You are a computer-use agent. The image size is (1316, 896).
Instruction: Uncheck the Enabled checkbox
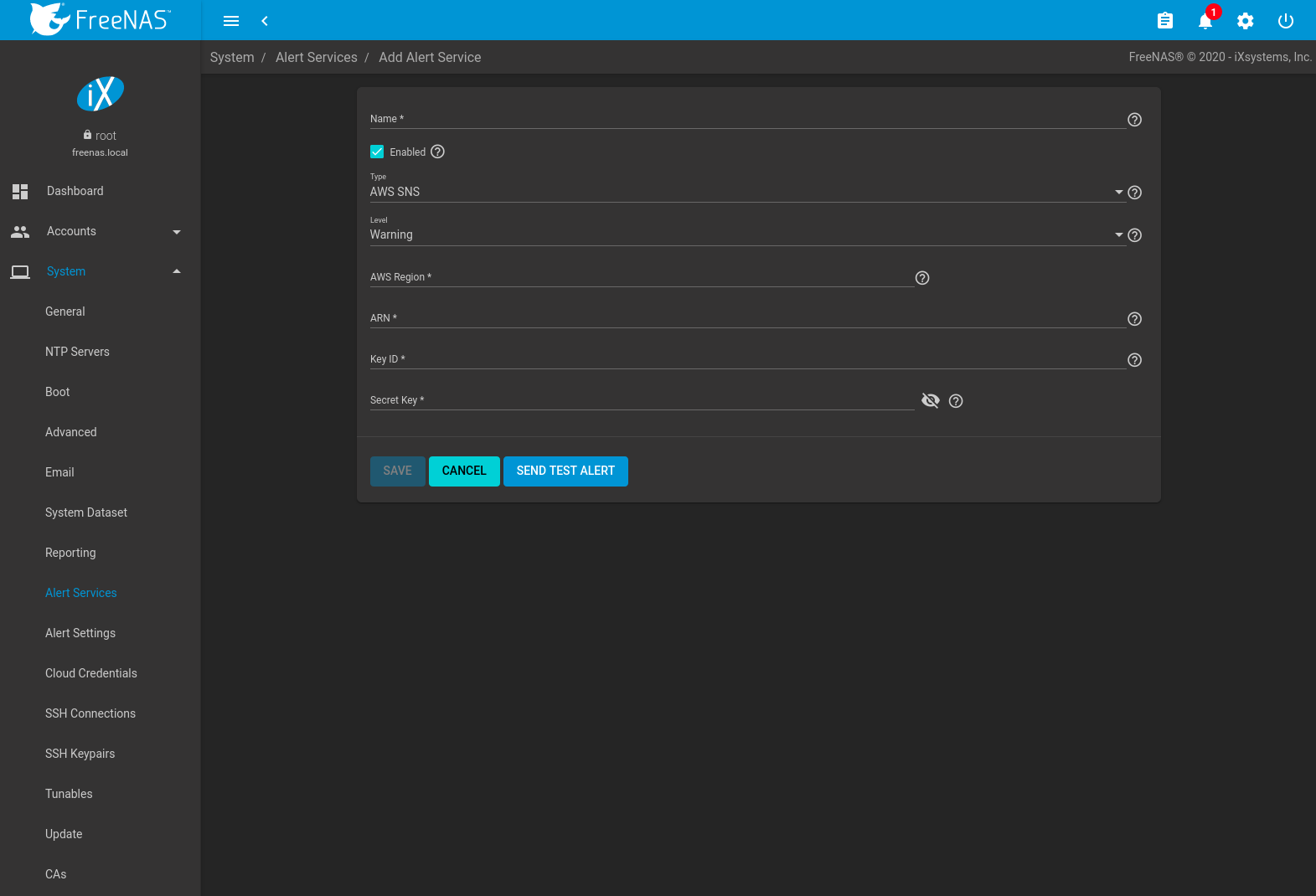tap(377, 152)
